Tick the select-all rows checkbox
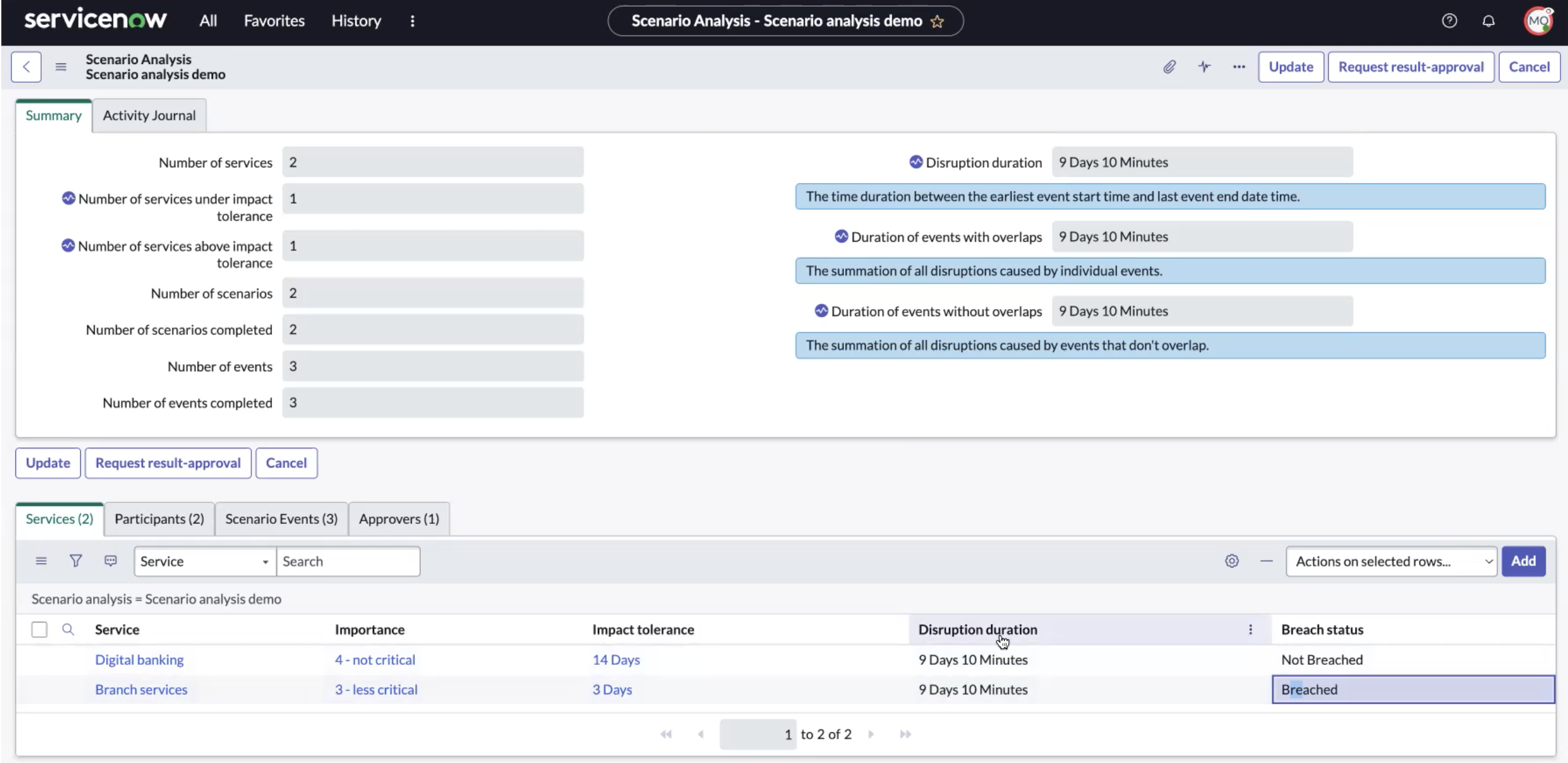The height and width of the screenshot is (763, 1568). pyautogui.click(x=39, y=630)
